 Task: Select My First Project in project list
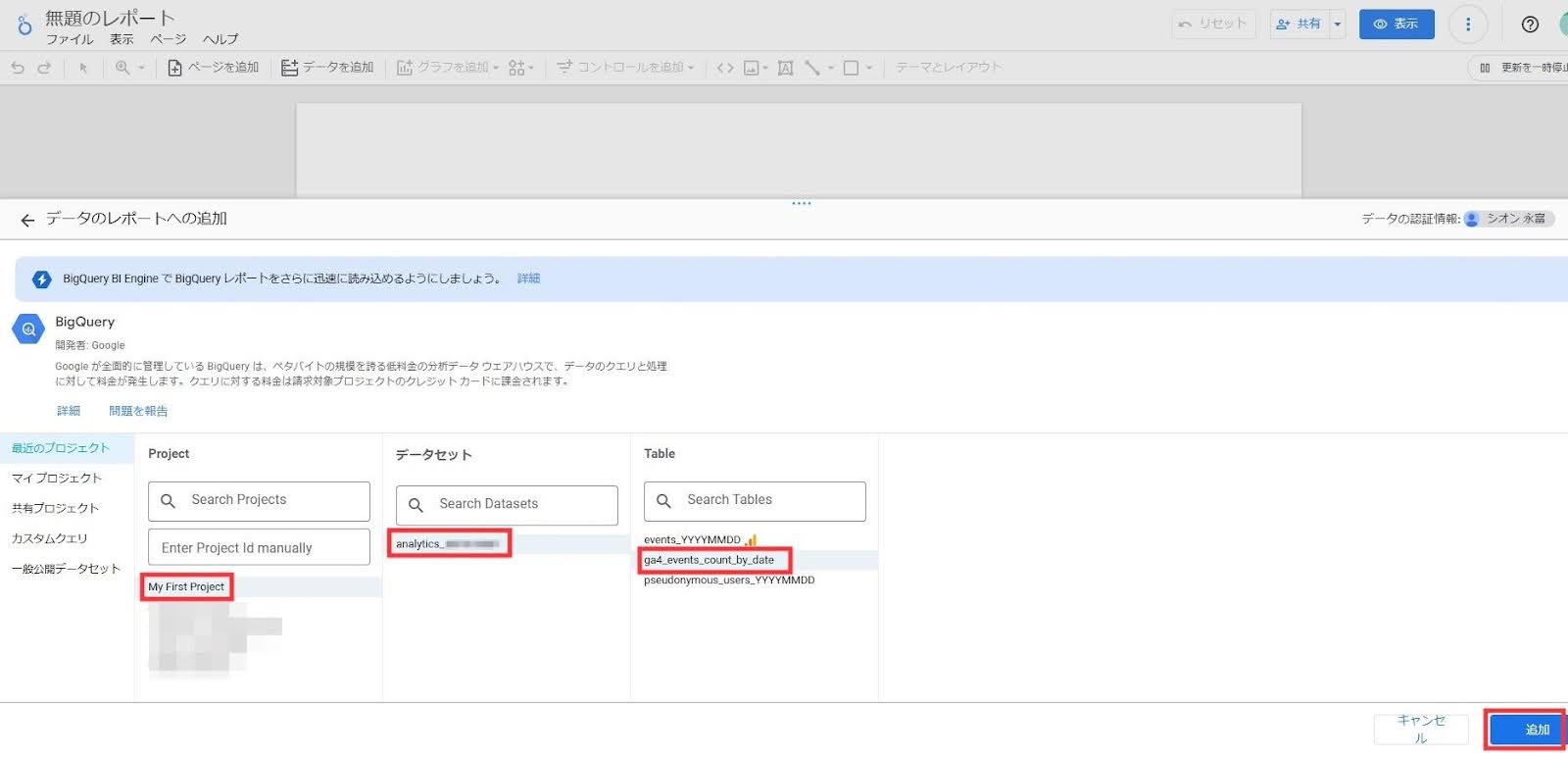tap(259, 586)
